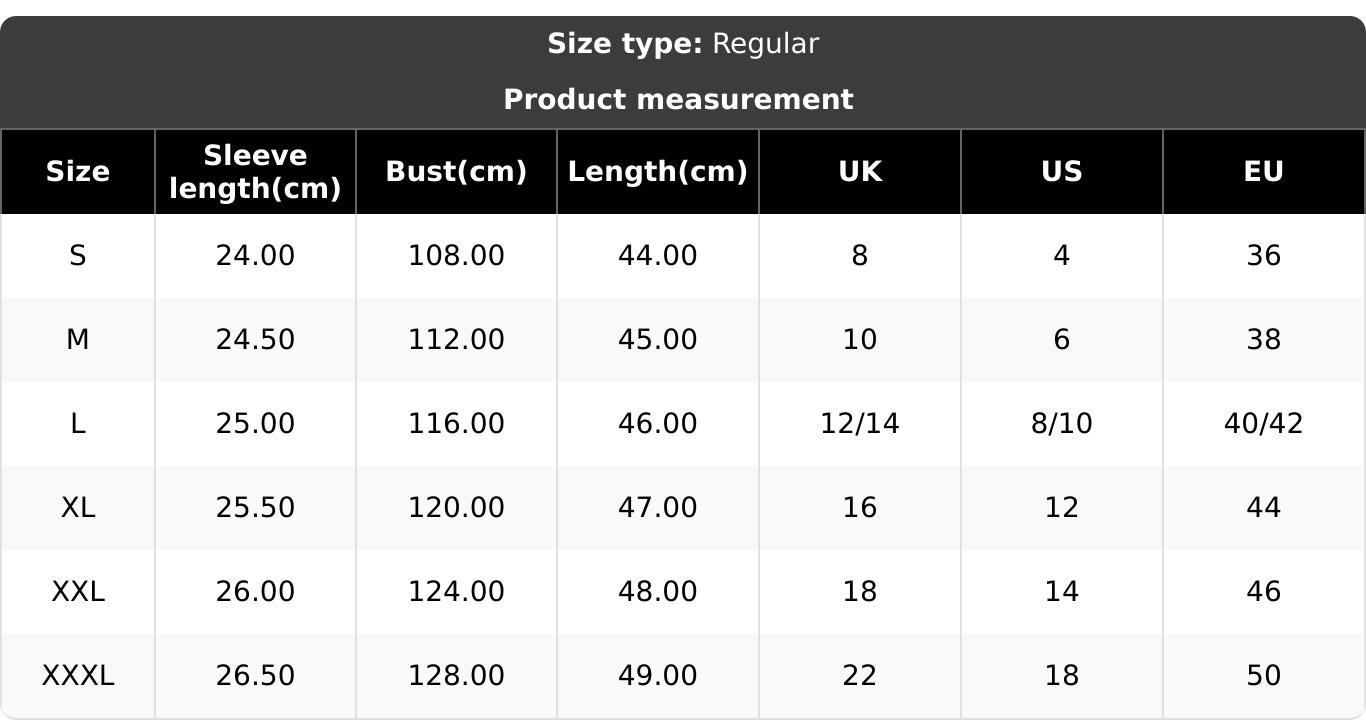Click the 40/42 EU size cell
The width and height of the screenshot is (1366, 720).
tap(1264, 424)
